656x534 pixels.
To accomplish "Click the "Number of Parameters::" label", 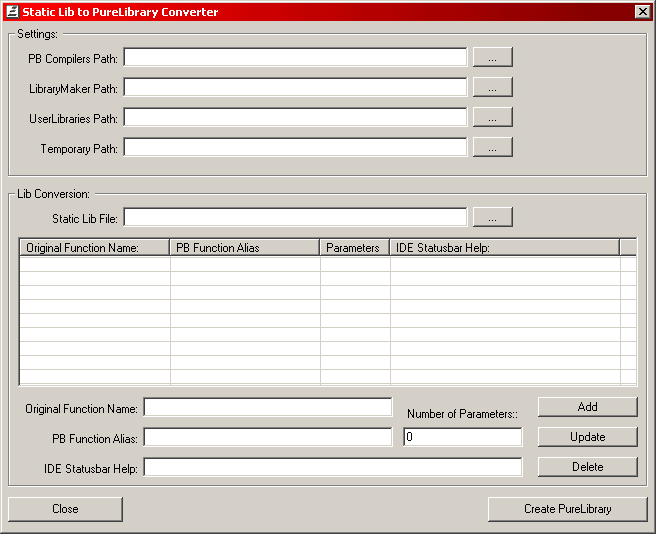I will click(462, 414).
